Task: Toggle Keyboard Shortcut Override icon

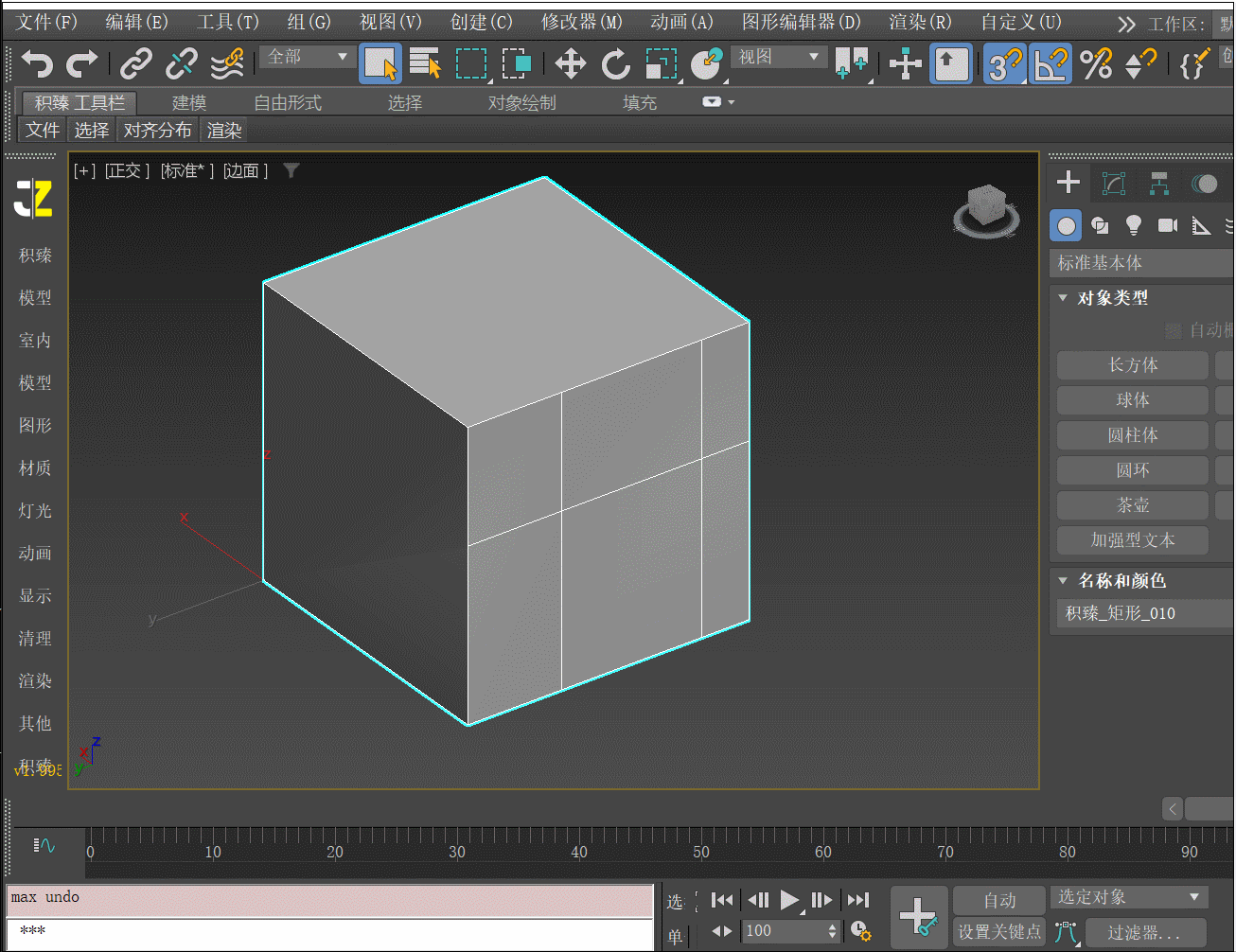Action: point(951,64)
